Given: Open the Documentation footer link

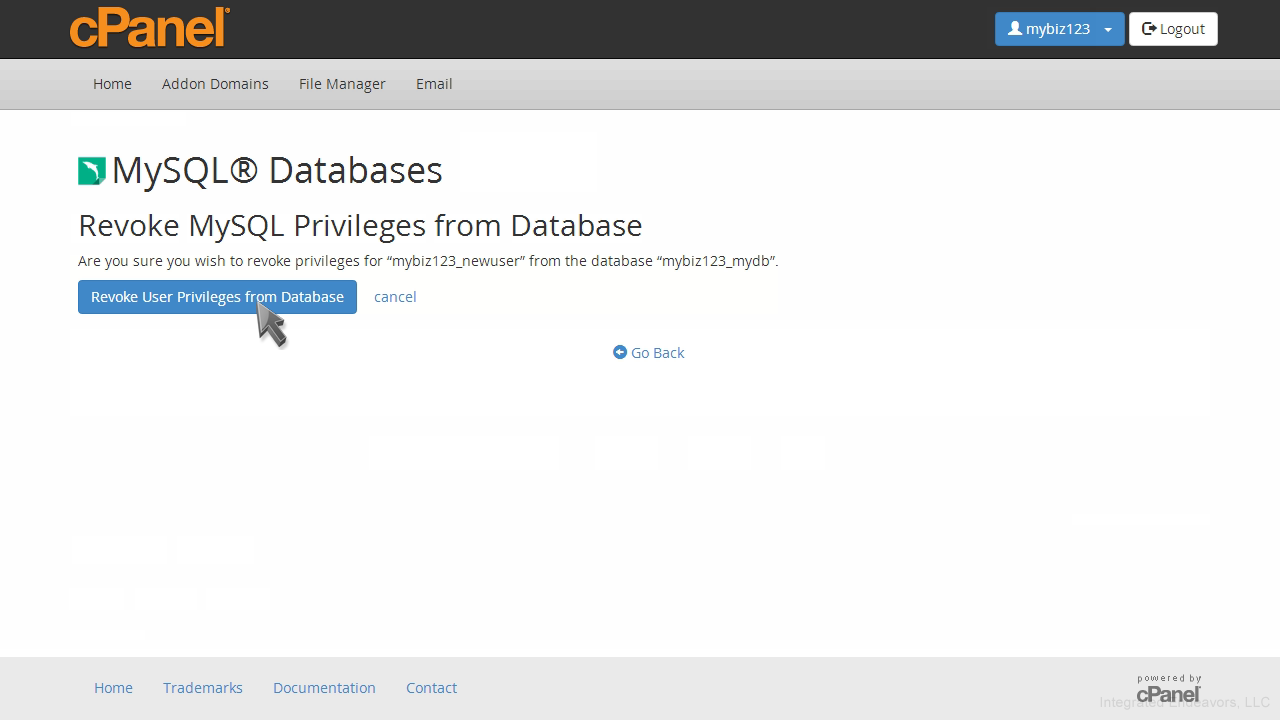Looking at the screenshot, I should [324, 688].
